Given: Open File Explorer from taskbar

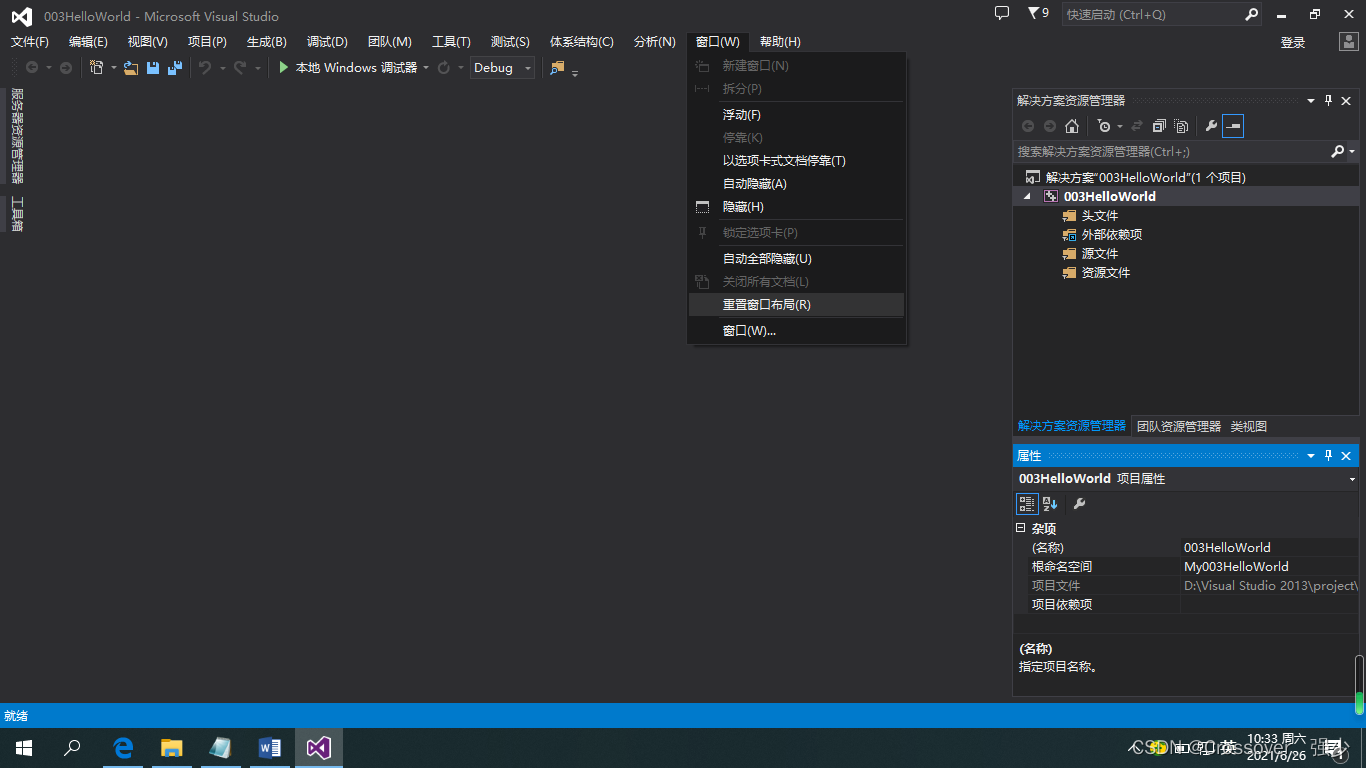Looking at the screenshot, I should coord(172,748).
